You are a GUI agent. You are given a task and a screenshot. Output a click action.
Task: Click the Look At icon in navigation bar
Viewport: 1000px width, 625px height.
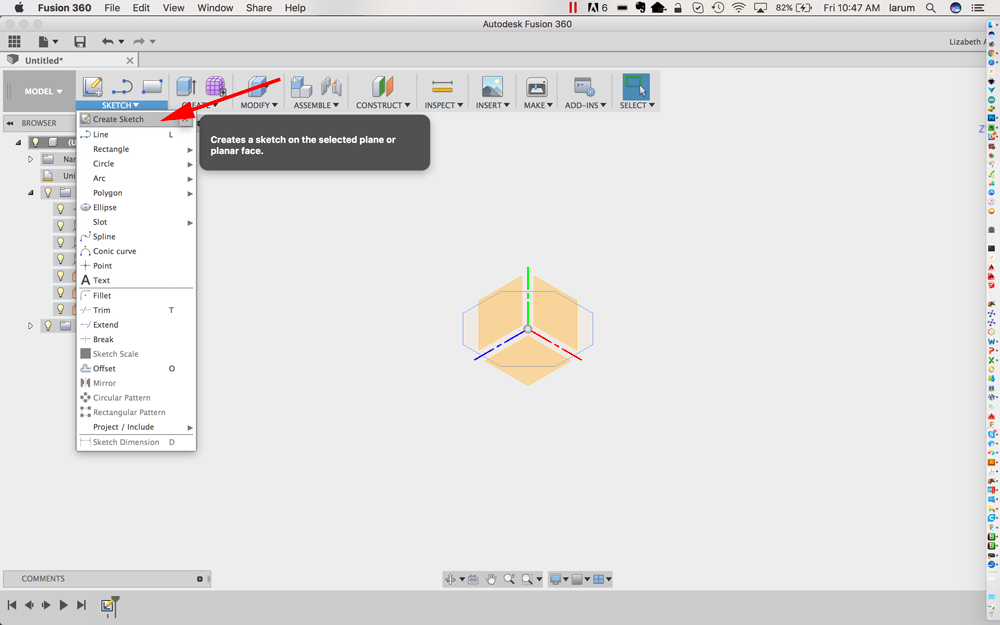tap(473, 579)
